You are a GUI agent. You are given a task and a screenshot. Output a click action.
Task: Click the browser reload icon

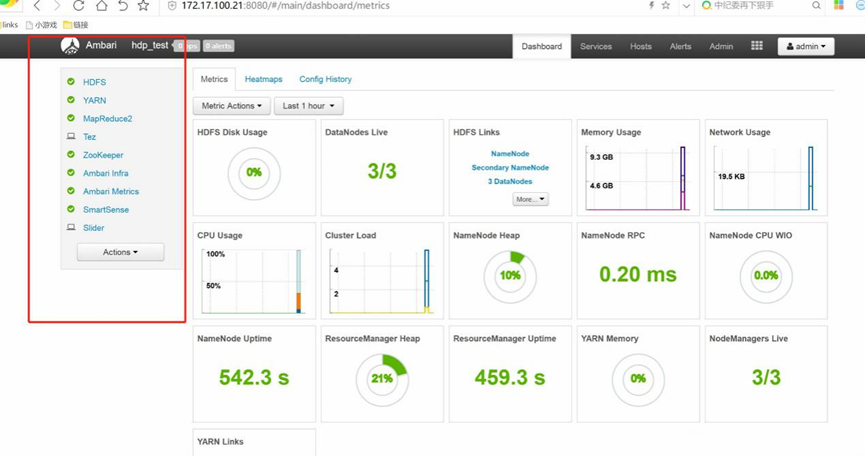click(x=78, y=6)
